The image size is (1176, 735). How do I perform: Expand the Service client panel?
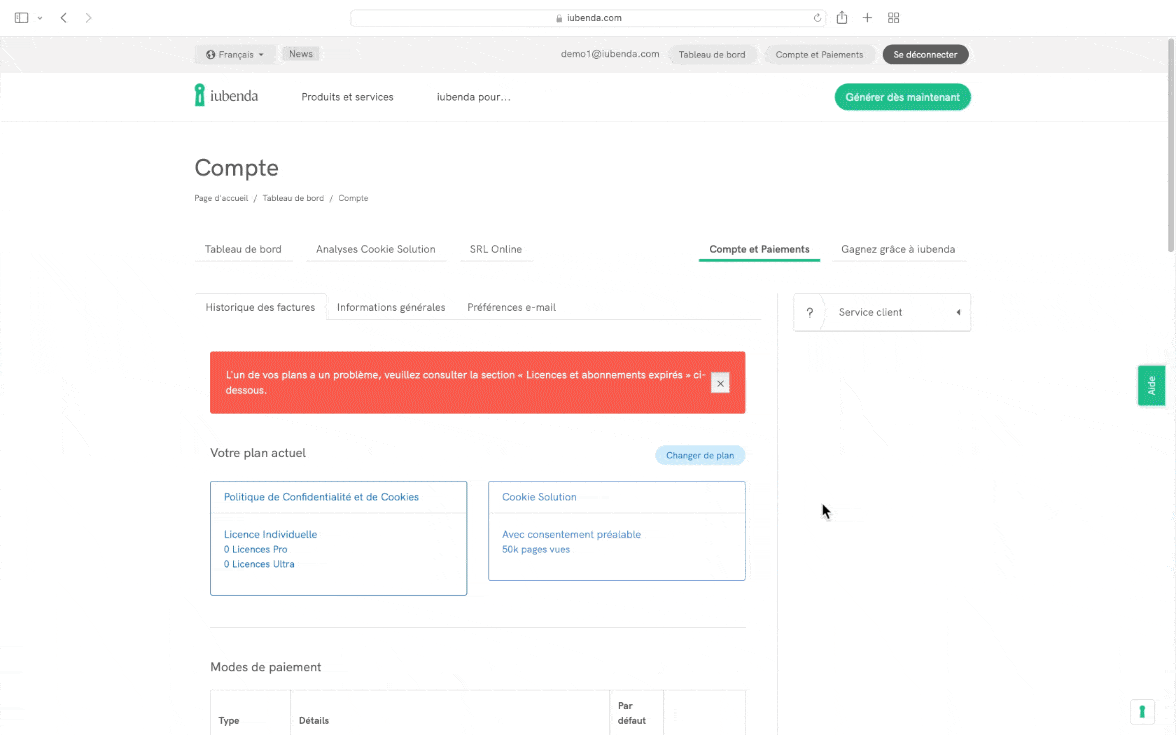pyautogui.click(x=957, y=312)
